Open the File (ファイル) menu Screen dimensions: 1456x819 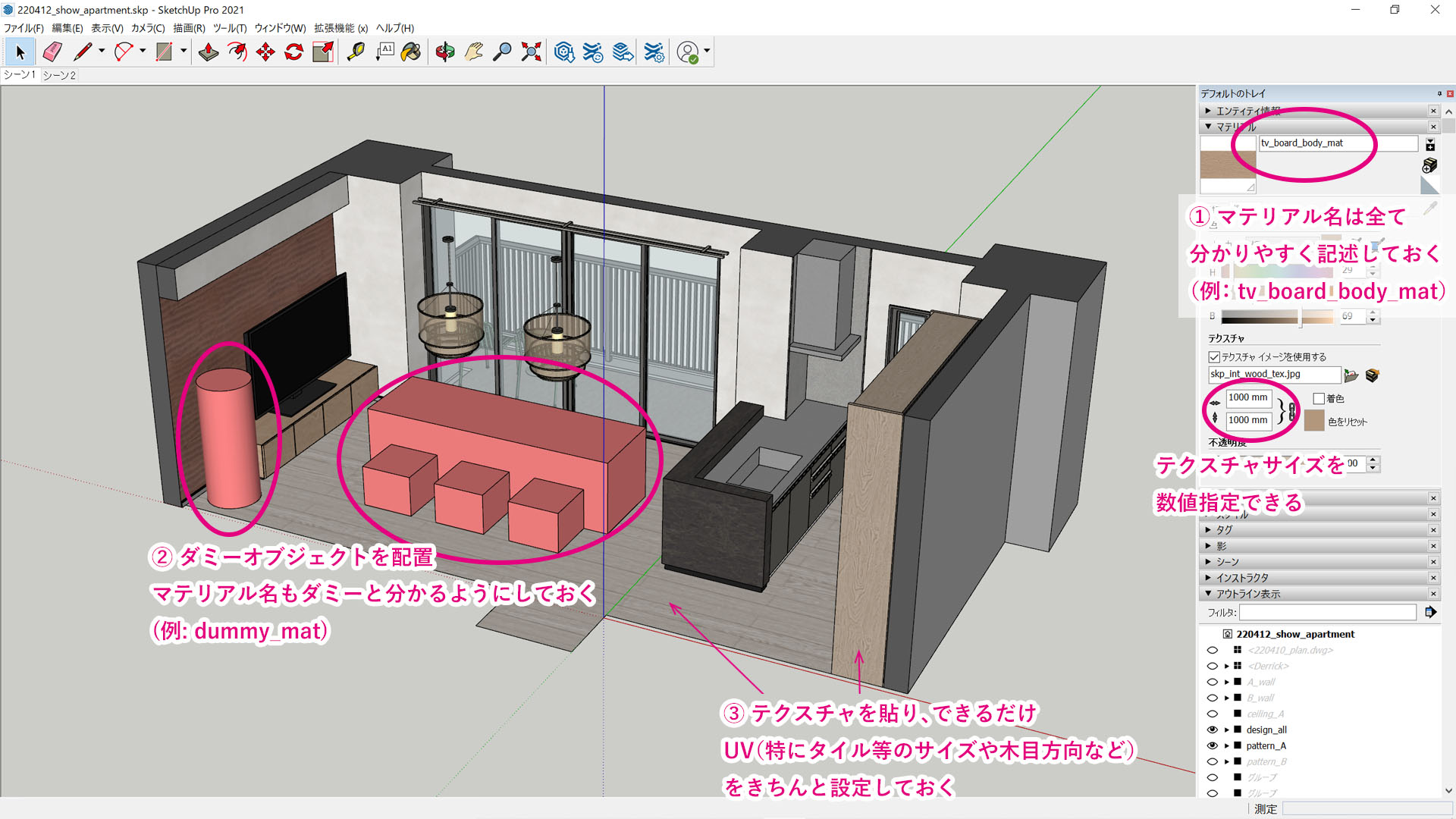click(x=24, y=28)
